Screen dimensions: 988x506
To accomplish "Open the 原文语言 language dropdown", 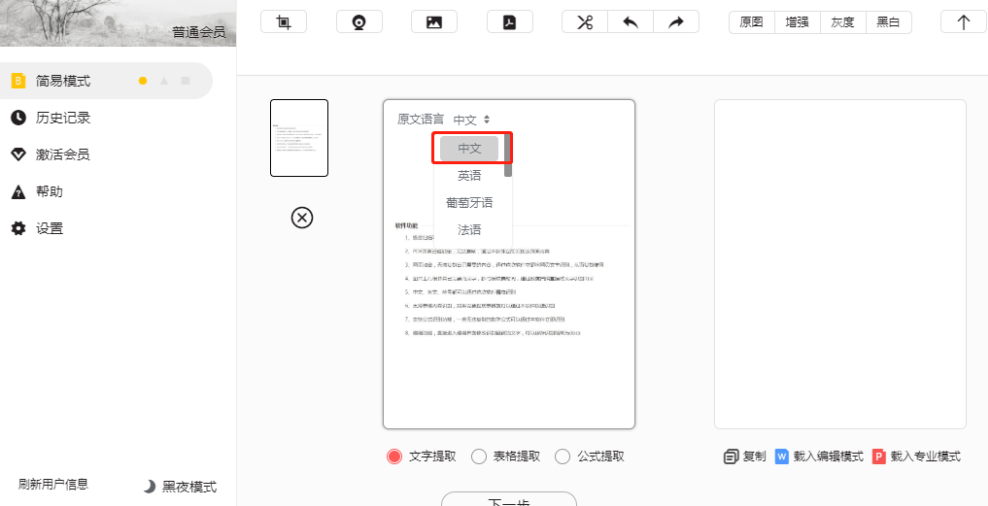I will (x=471, y=119).
